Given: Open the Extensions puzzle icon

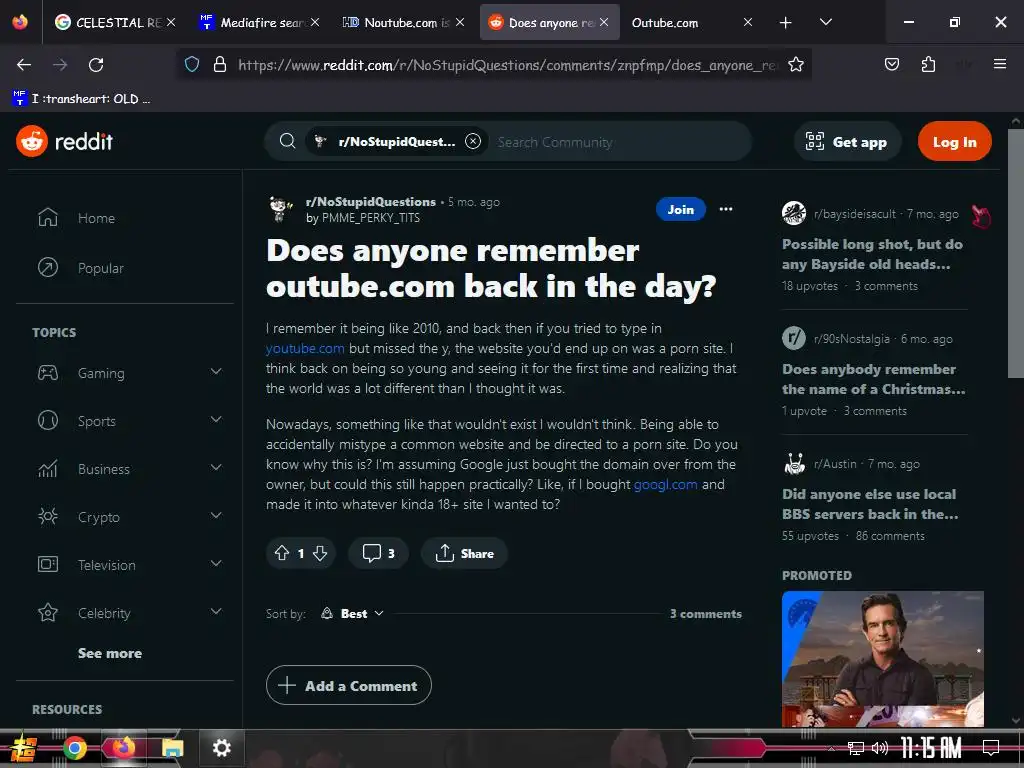Looking at the screenshot, I should [928, 64].
